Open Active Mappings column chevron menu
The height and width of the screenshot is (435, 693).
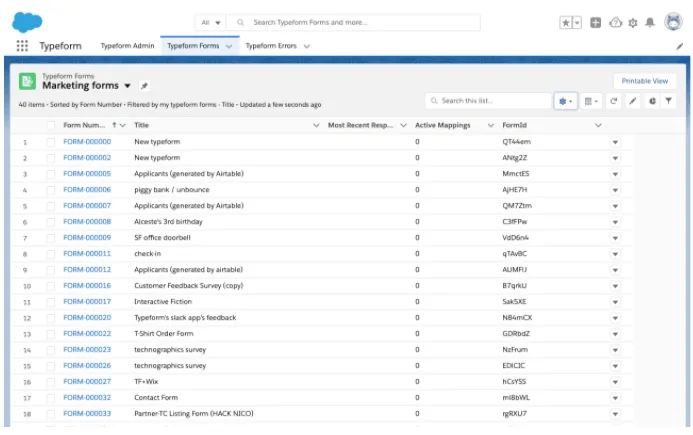pyautogui.click(x=491, y=126)
